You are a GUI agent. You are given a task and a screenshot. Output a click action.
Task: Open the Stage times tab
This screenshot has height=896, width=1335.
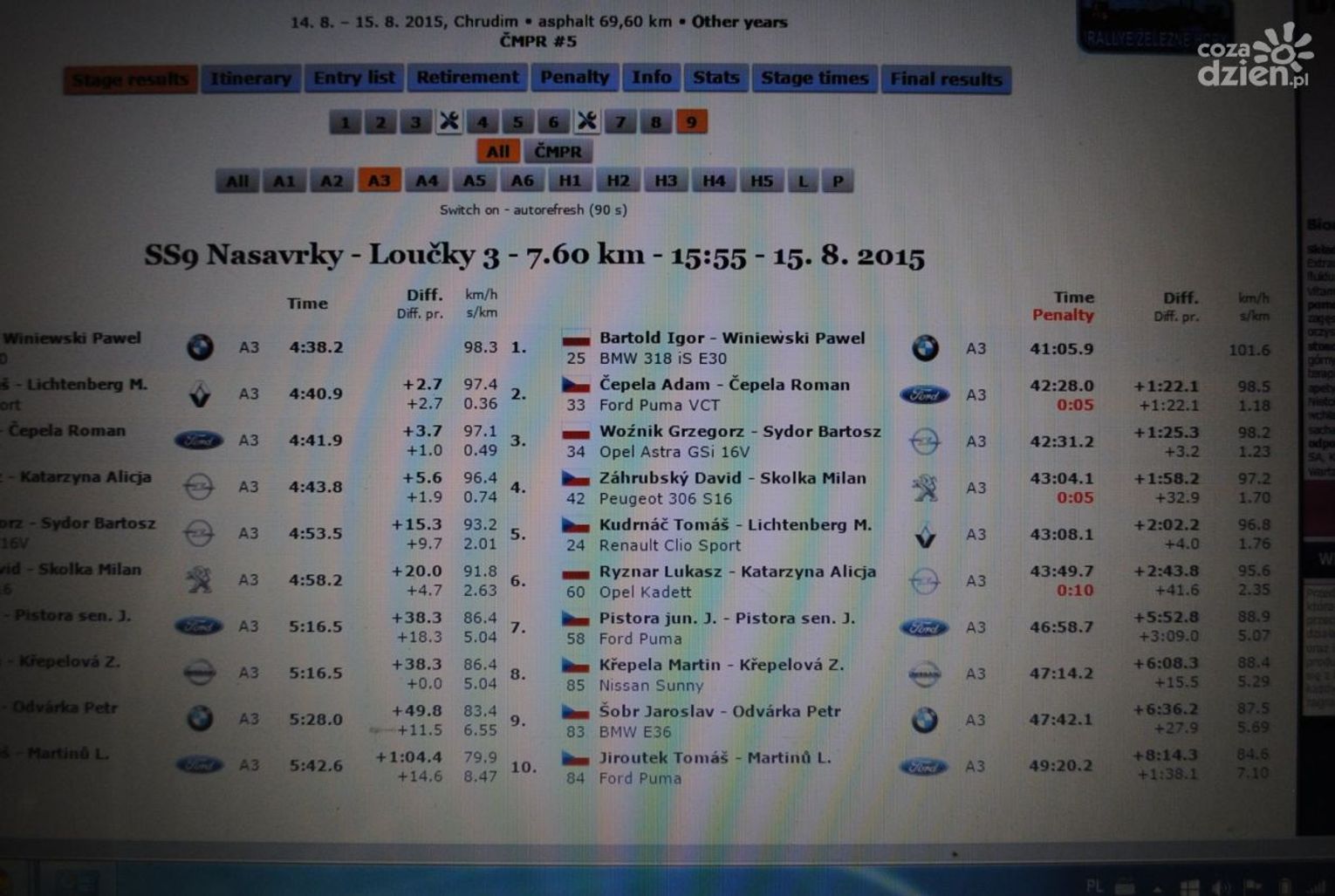(814, 79)
